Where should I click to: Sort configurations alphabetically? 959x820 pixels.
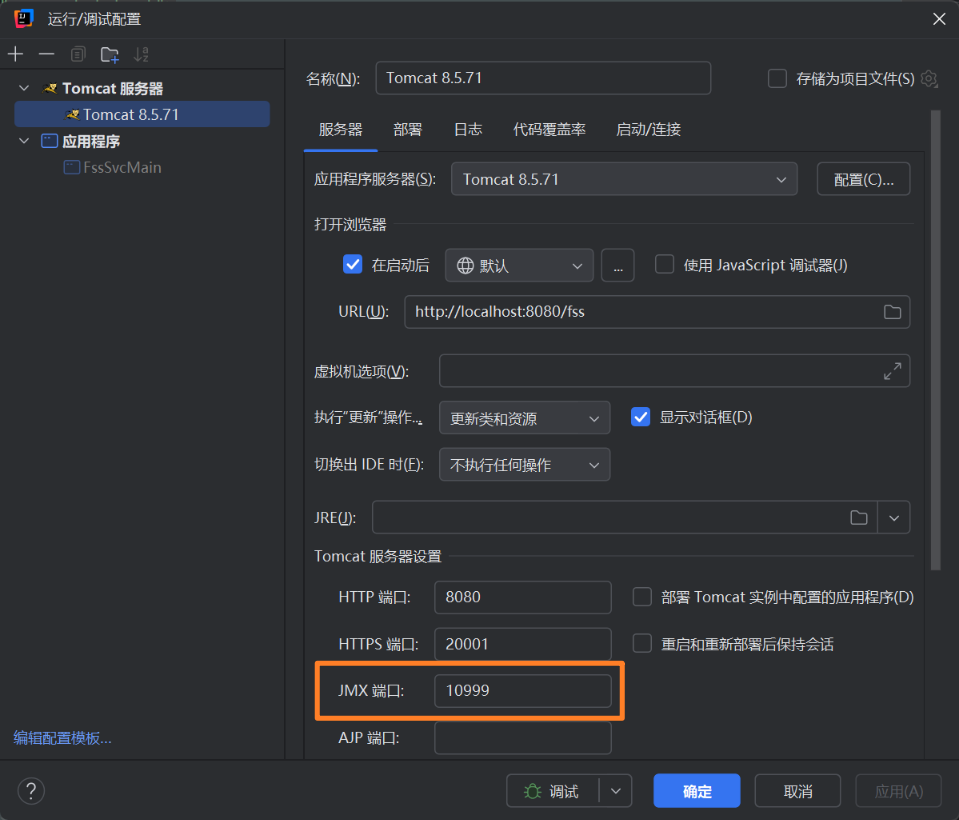click(x=139, y=53)
